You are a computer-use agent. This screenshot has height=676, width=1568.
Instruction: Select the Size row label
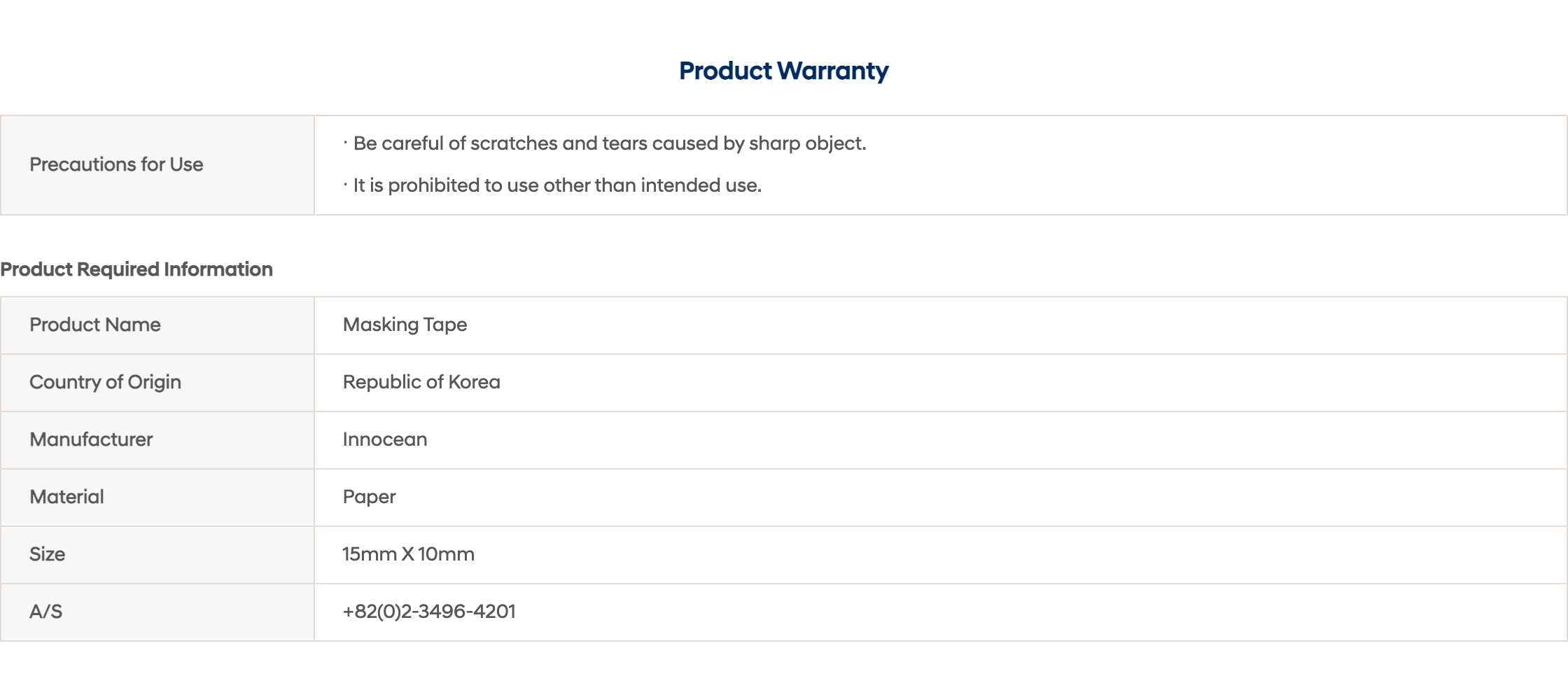coord(47,554)
